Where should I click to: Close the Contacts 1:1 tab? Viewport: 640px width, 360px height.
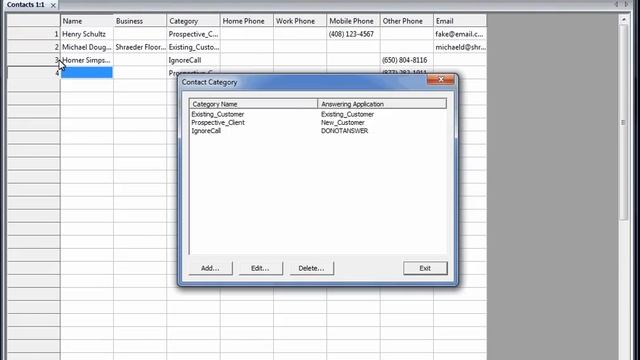point(53,5)
